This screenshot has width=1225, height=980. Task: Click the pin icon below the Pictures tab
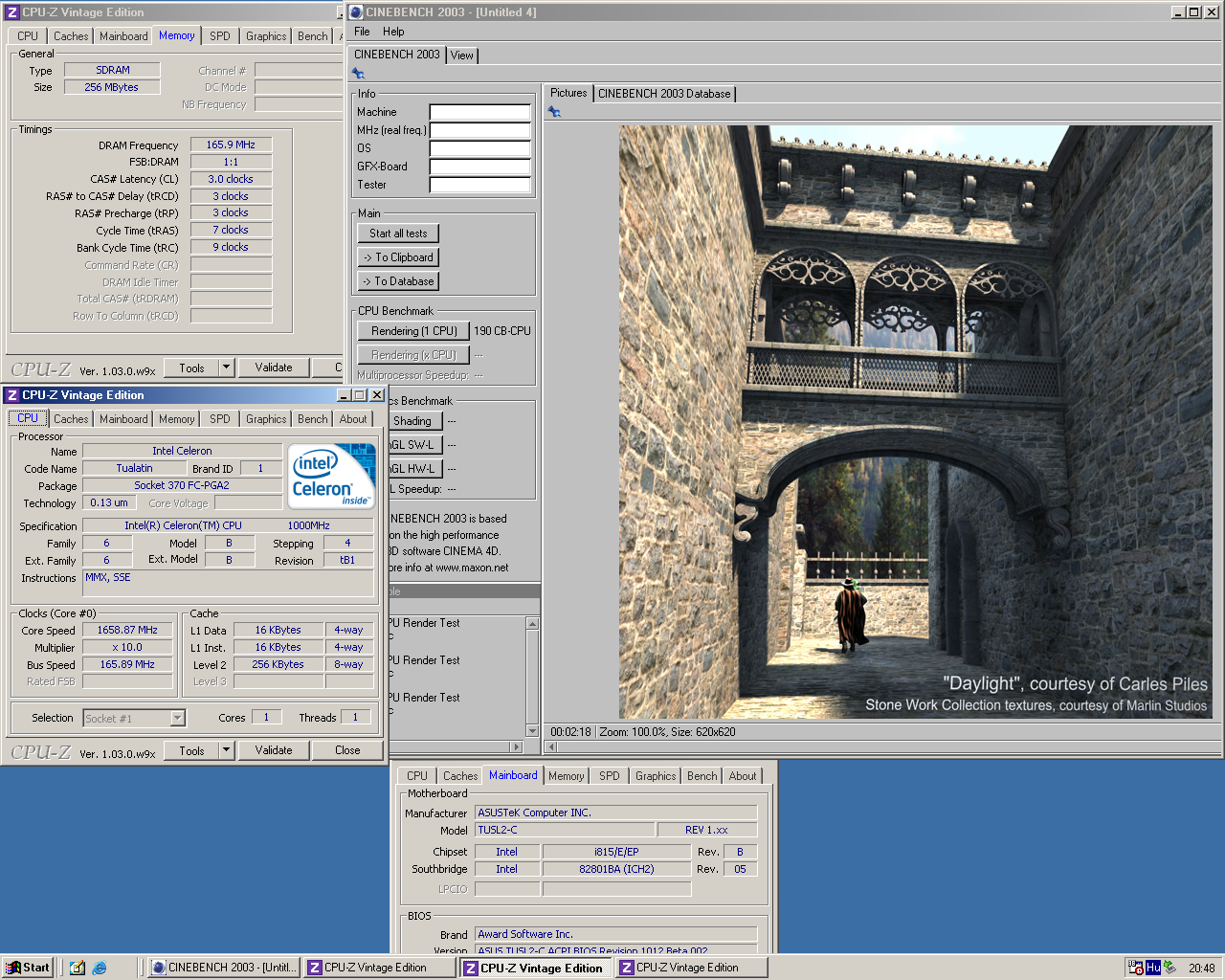click(x=554, y=112)
